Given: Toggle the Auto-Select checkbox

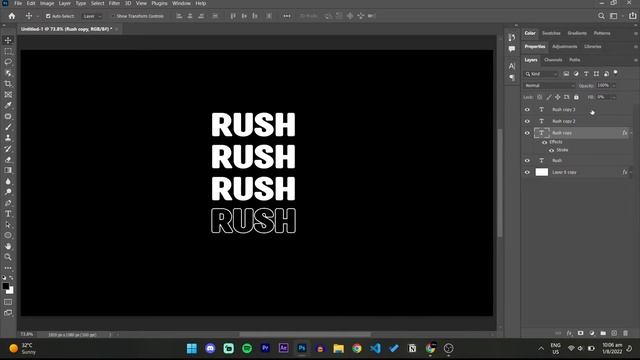Looking at the screenshot, I should [48, 16].
